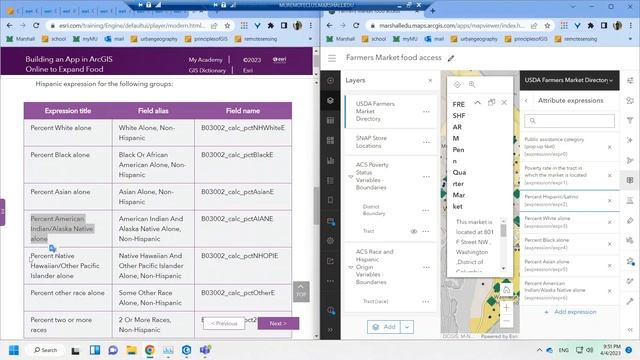Delete the Percent Hispanic/Latino expression
Viewport: 640px width, 360px height.
610,201
